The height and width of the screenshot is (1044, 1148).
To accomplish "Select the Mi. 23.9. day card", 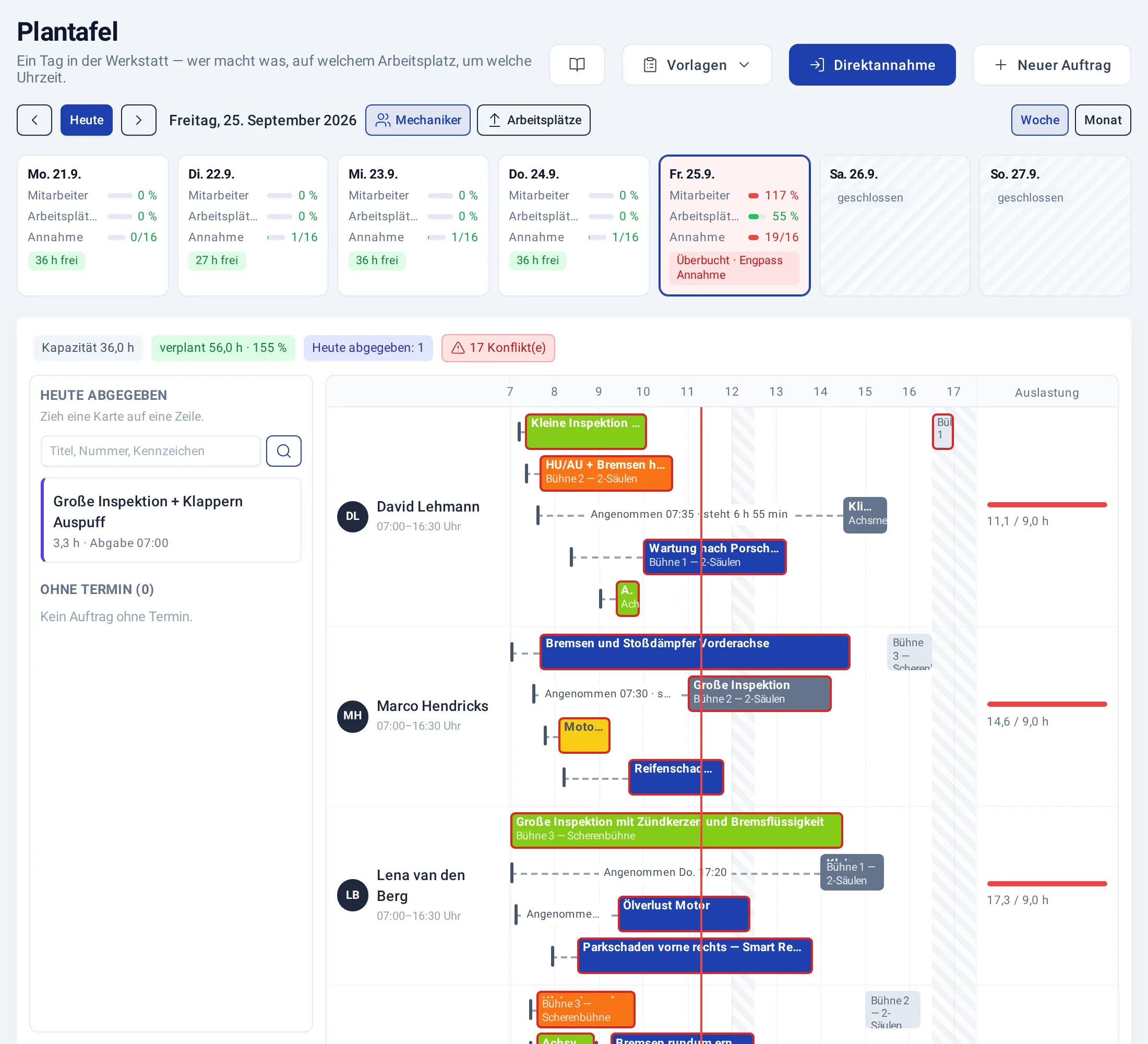I will (413, 226).
